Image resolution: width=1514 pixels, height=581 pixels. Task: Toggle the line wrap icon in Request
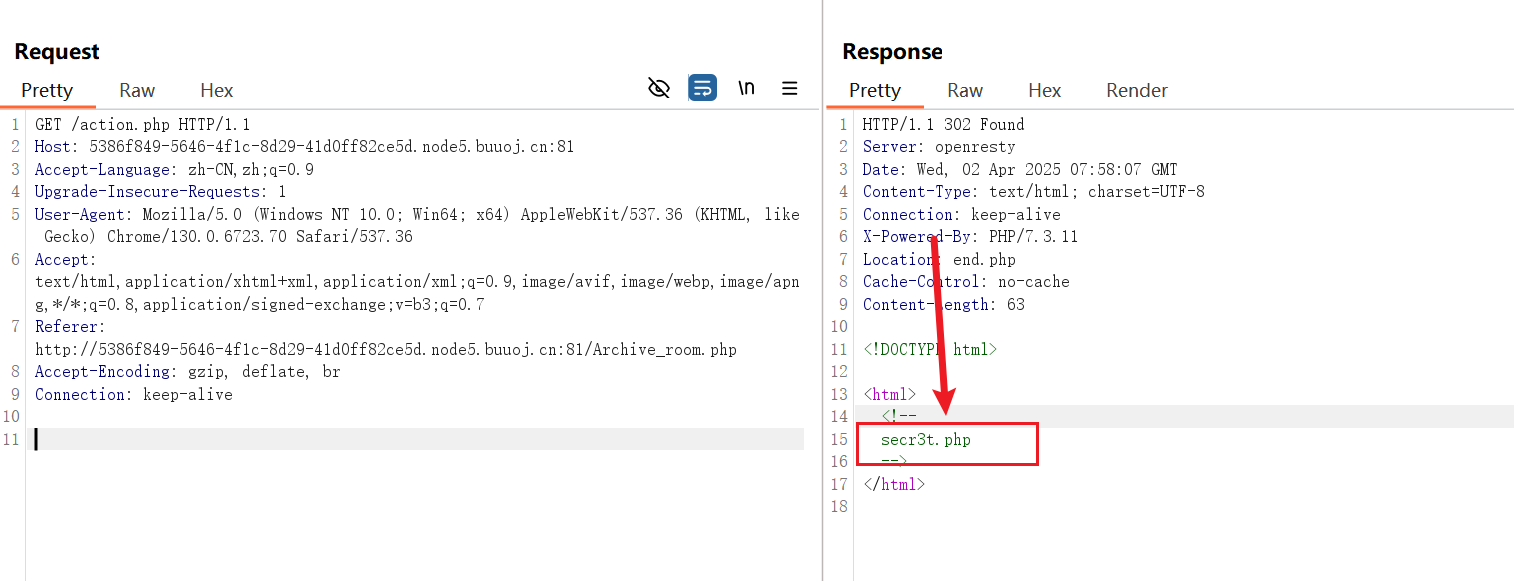pos(703,88)
